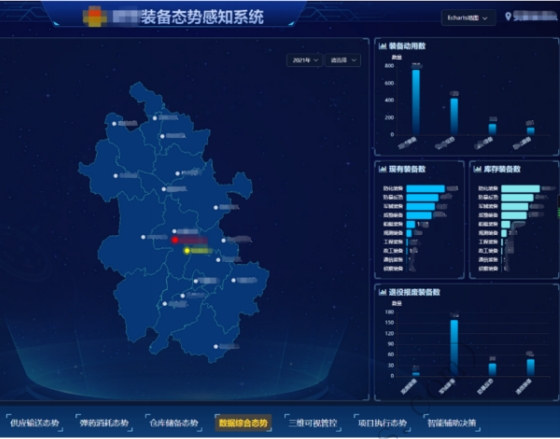Click the tallest bar in 装备动用数 chart
The height and width of the screenshot is (439, 560).
416,102
